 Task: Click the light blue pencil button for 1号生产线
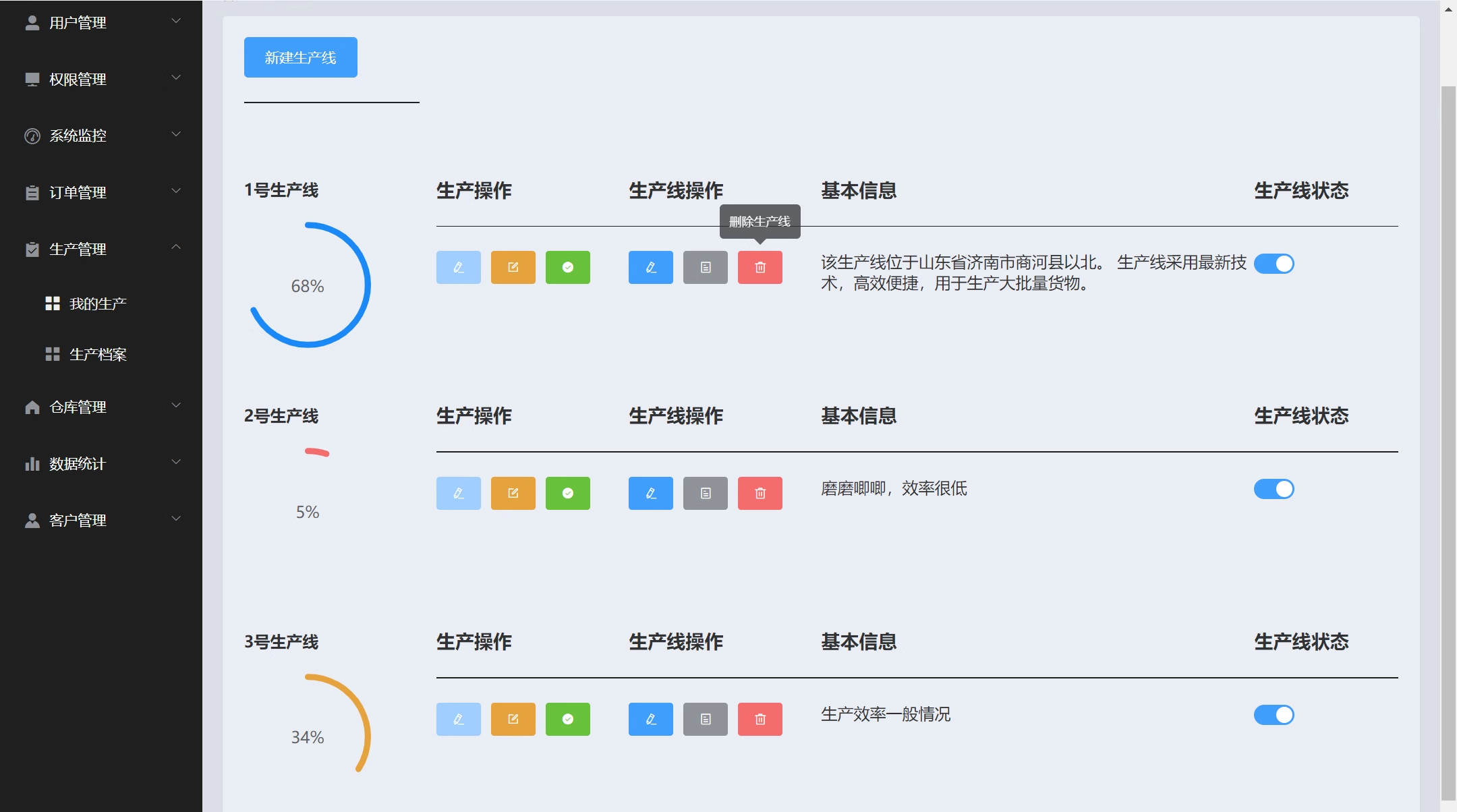tap(459, 267)
